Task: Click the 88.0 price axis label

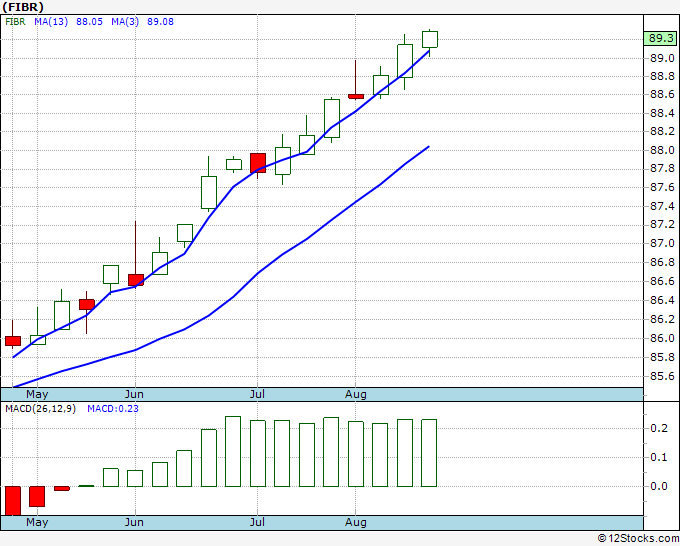Action: (x=659, y=150)
